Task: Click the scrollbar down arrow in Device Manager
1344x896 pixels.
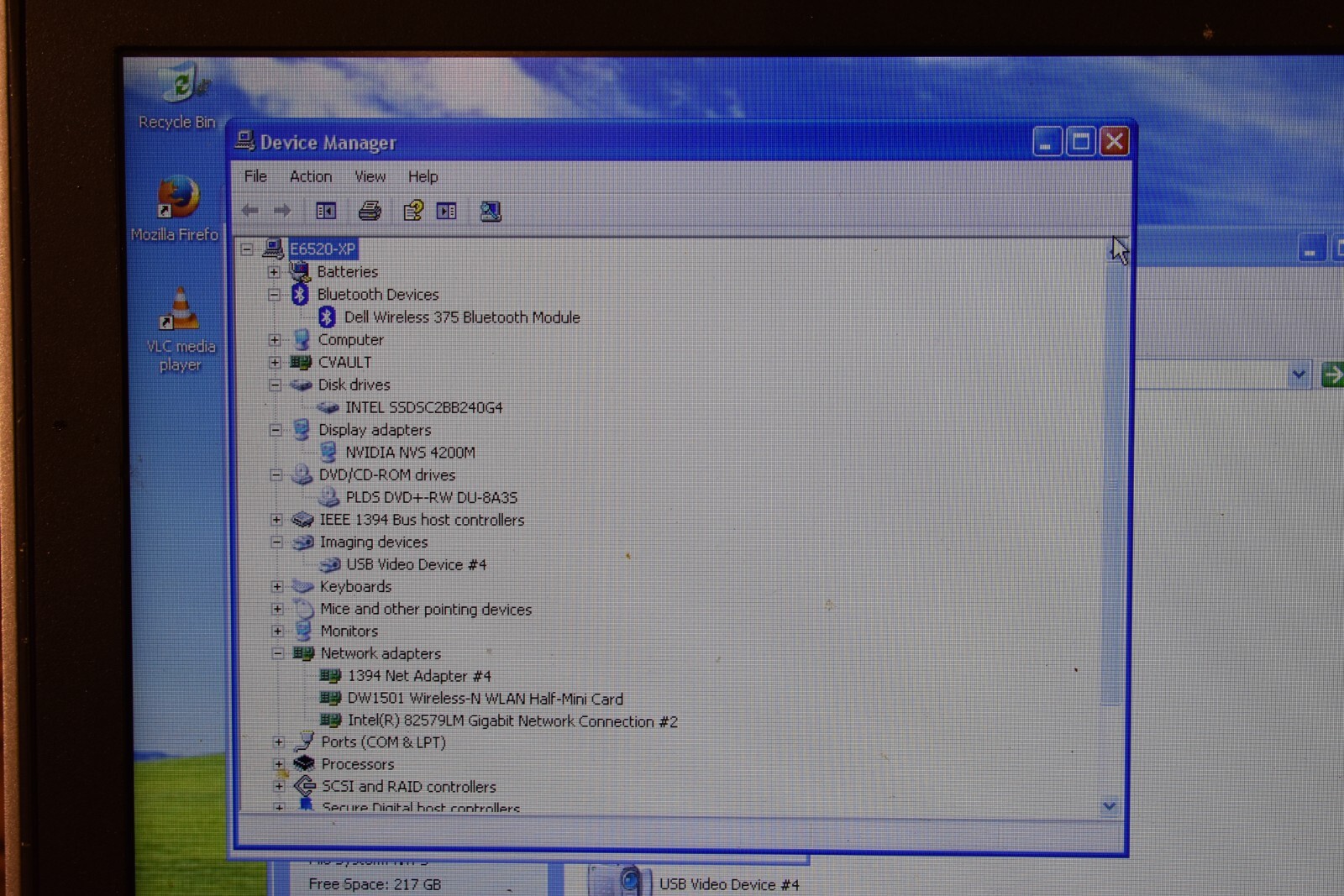Action: click(x=1109, y=806)
